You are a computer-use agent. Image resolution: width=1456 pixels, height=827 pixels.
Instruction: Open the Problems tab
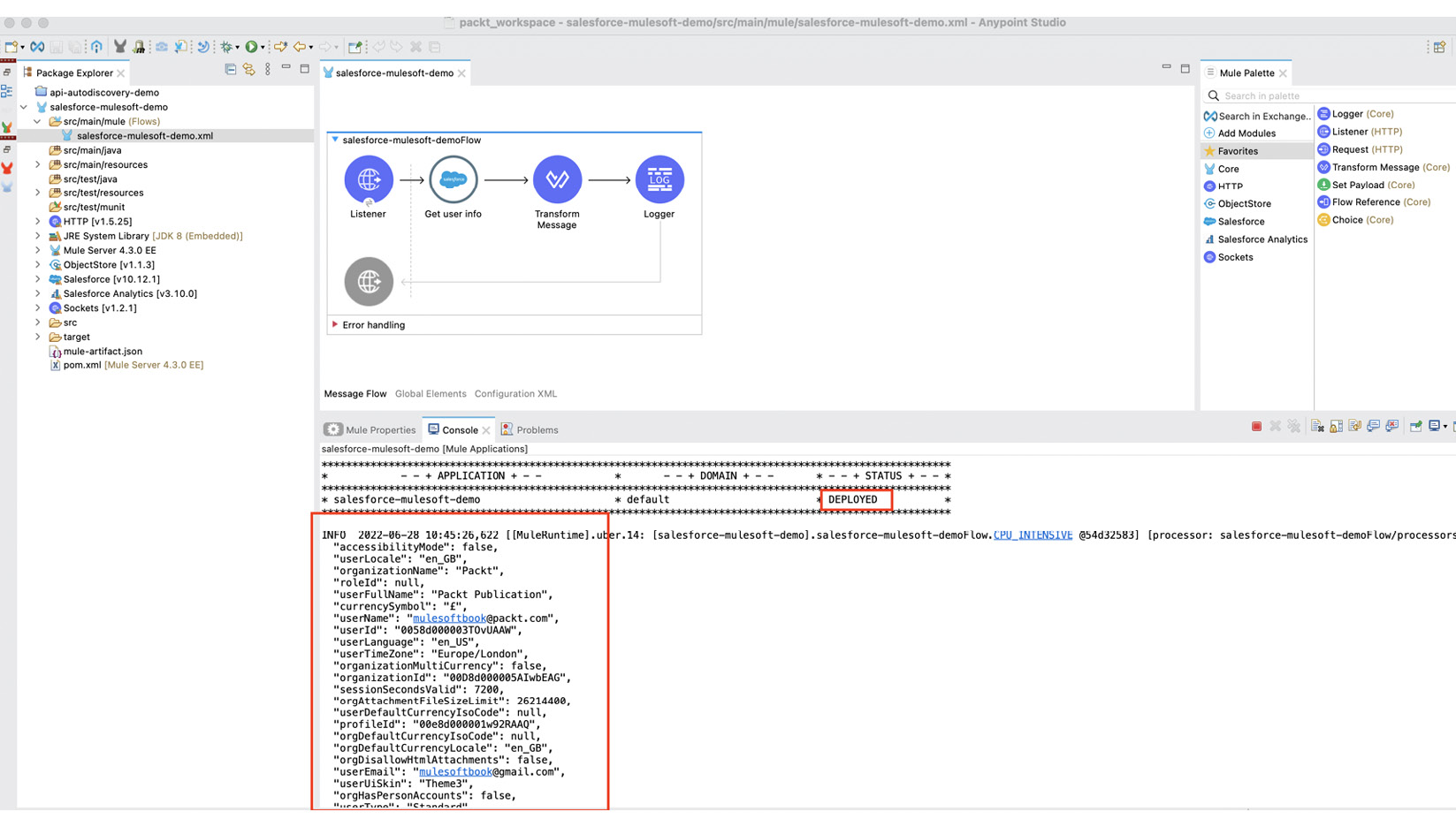pyautogui.click(x=529, y=430)
